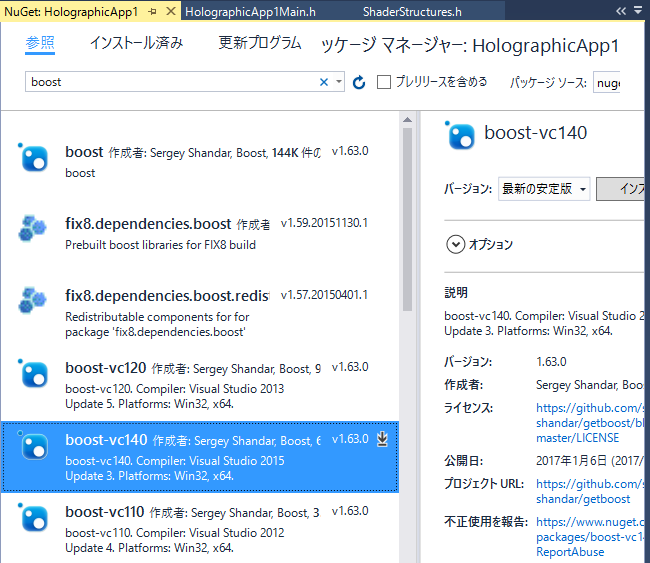This screenshot has height=563, width=650.
Task: Click the boost package icon
Action: click(34, 158)
